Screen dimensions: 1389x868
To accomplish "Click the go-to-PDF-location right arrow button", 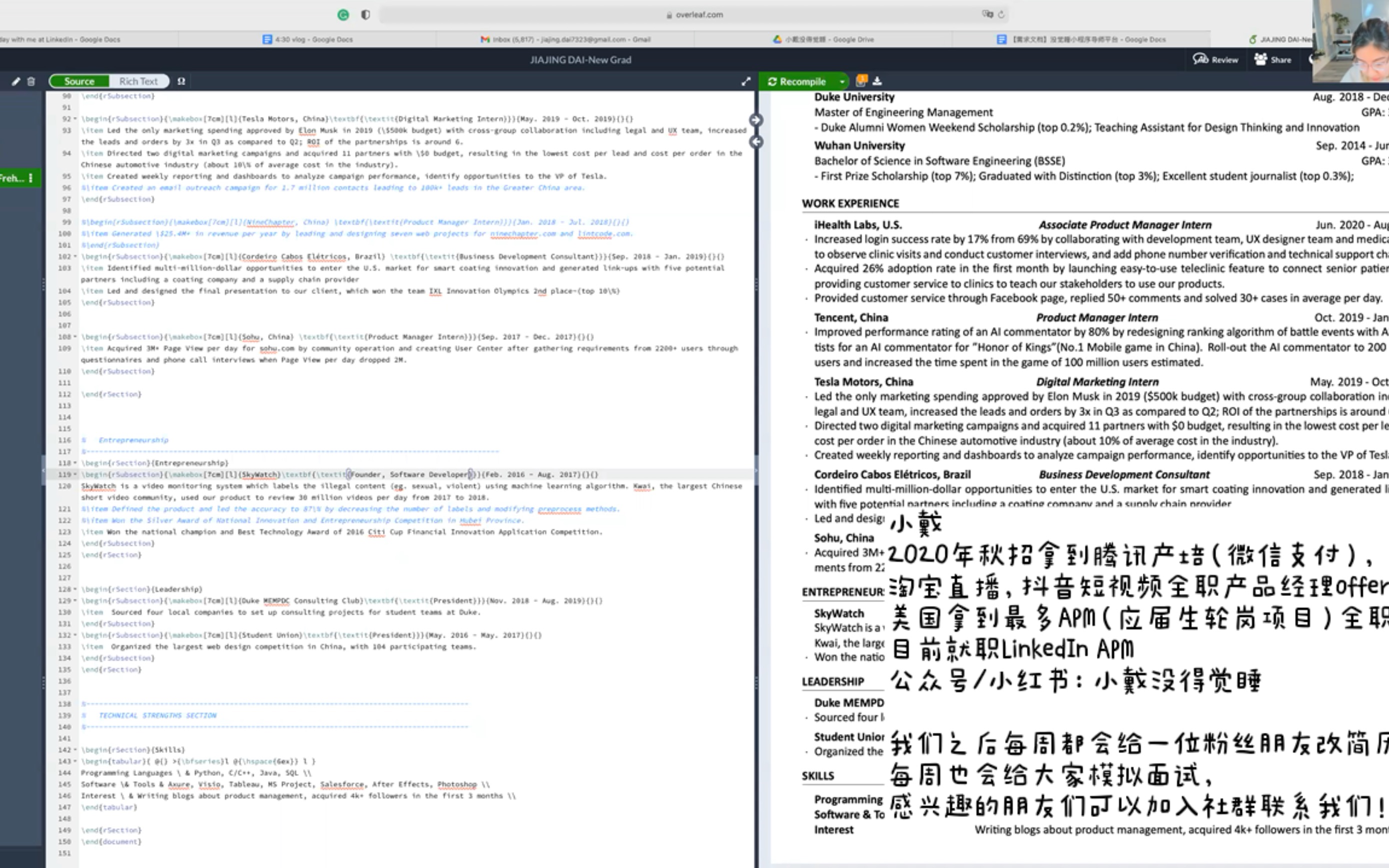I will (x=756, y=119).
